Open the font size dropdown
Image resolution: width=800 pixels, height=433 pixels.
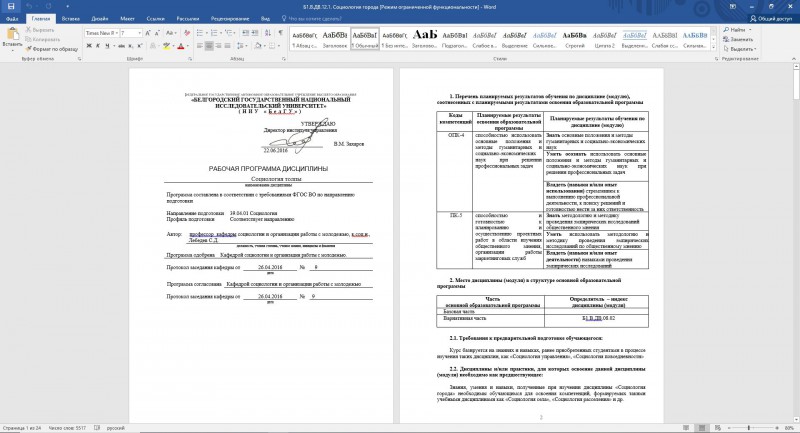(x=139, y=33)
